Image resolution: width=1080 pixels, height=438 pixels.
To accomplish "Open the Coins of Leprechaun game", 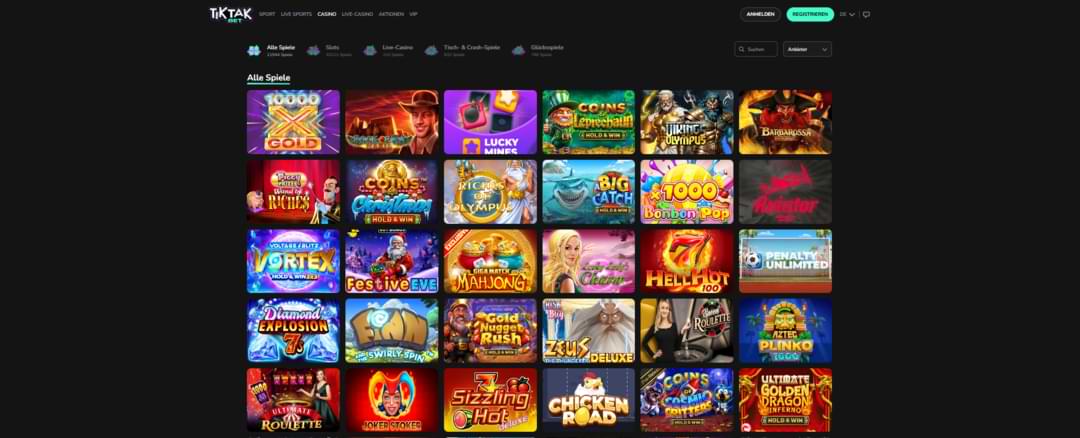I will click(x=589, y=122).
